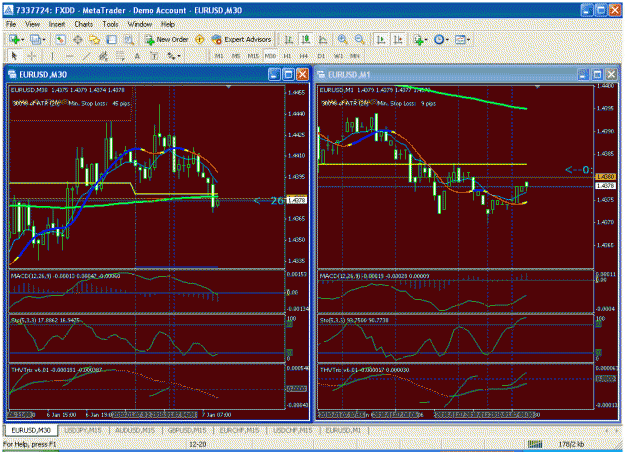
Task: Toggle Auto Scroll chart option
Action: tap(381, 39)
